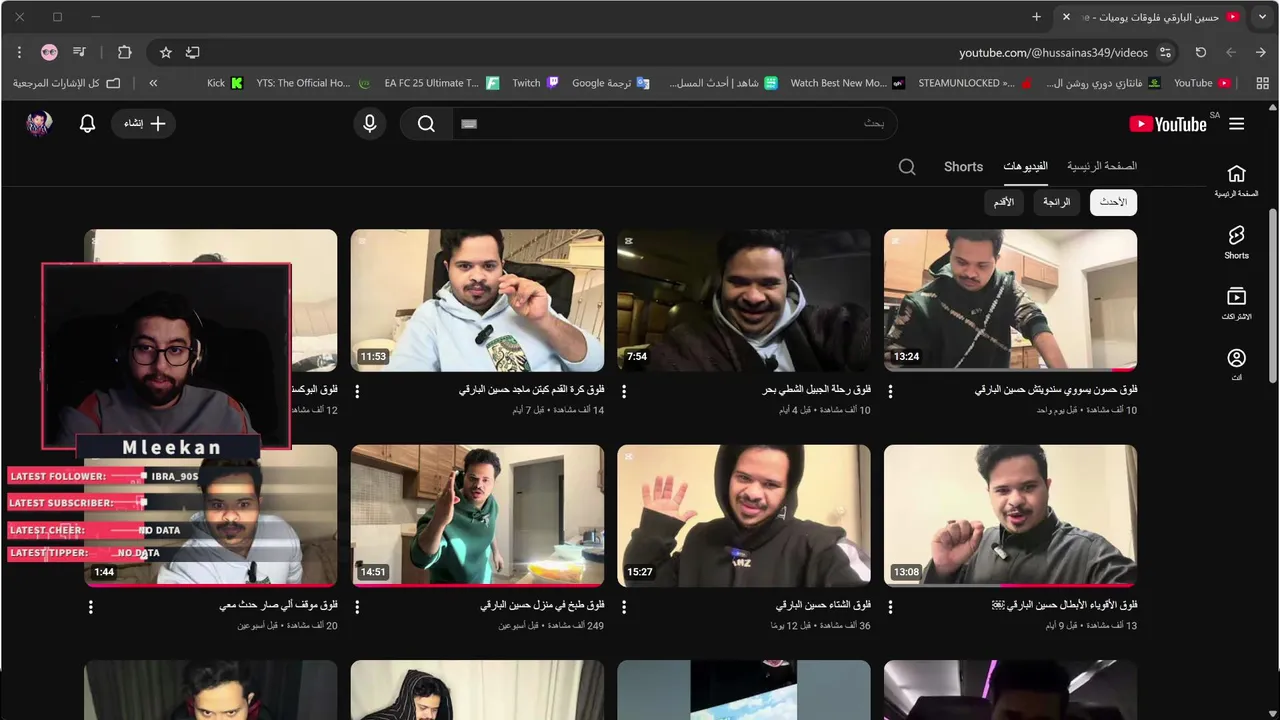Image resolution: width=1280 pixels, height=720 pixels.
Task: Open YouTube account avatar menu
Action: click(x=39, y=123)
